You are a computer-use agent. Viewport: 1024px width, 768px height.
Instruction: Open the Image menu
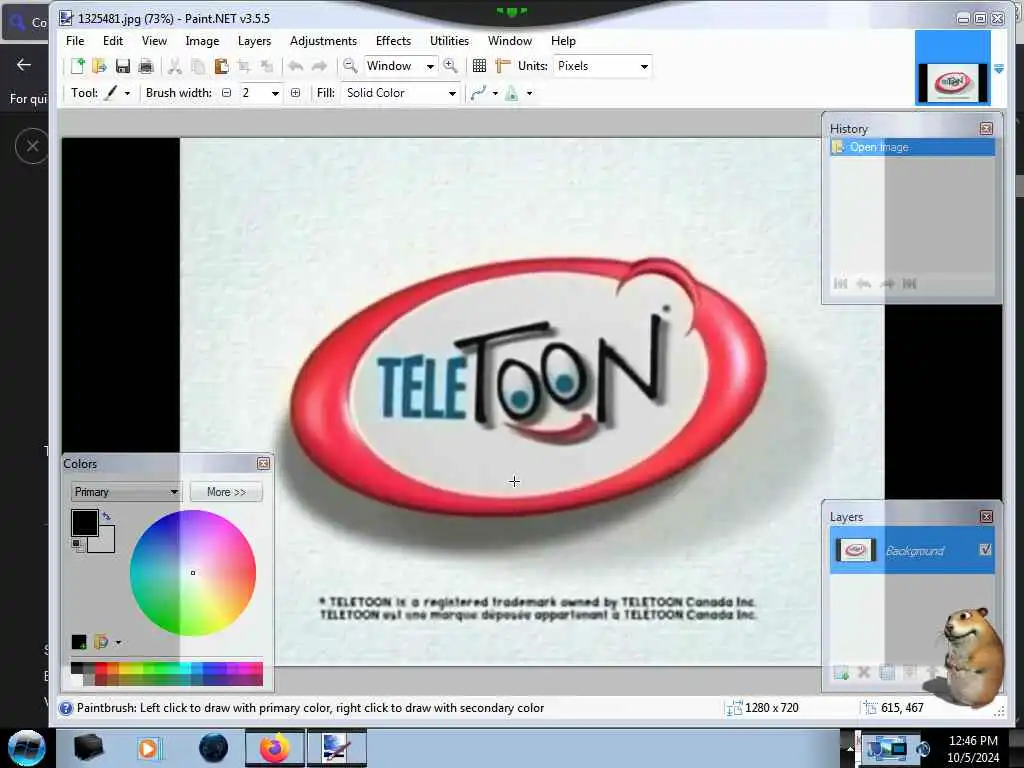[202, 40]
